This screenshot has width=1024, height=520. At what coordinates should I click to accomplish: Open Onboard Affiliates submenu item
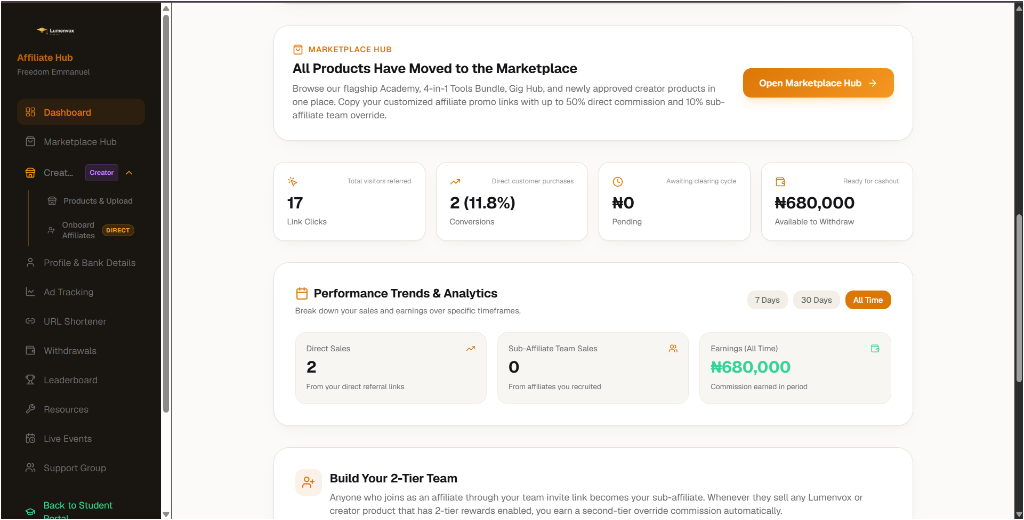[91, 230]
